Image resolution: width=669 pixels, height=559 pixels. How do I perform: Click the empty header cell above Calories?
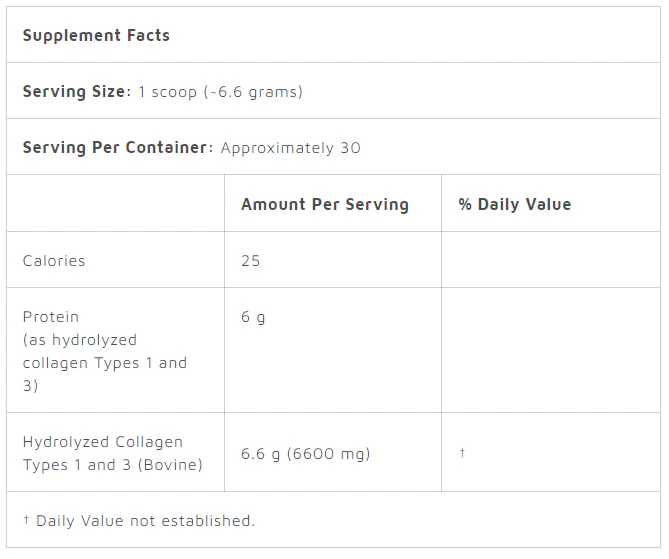tap(116, 203)
